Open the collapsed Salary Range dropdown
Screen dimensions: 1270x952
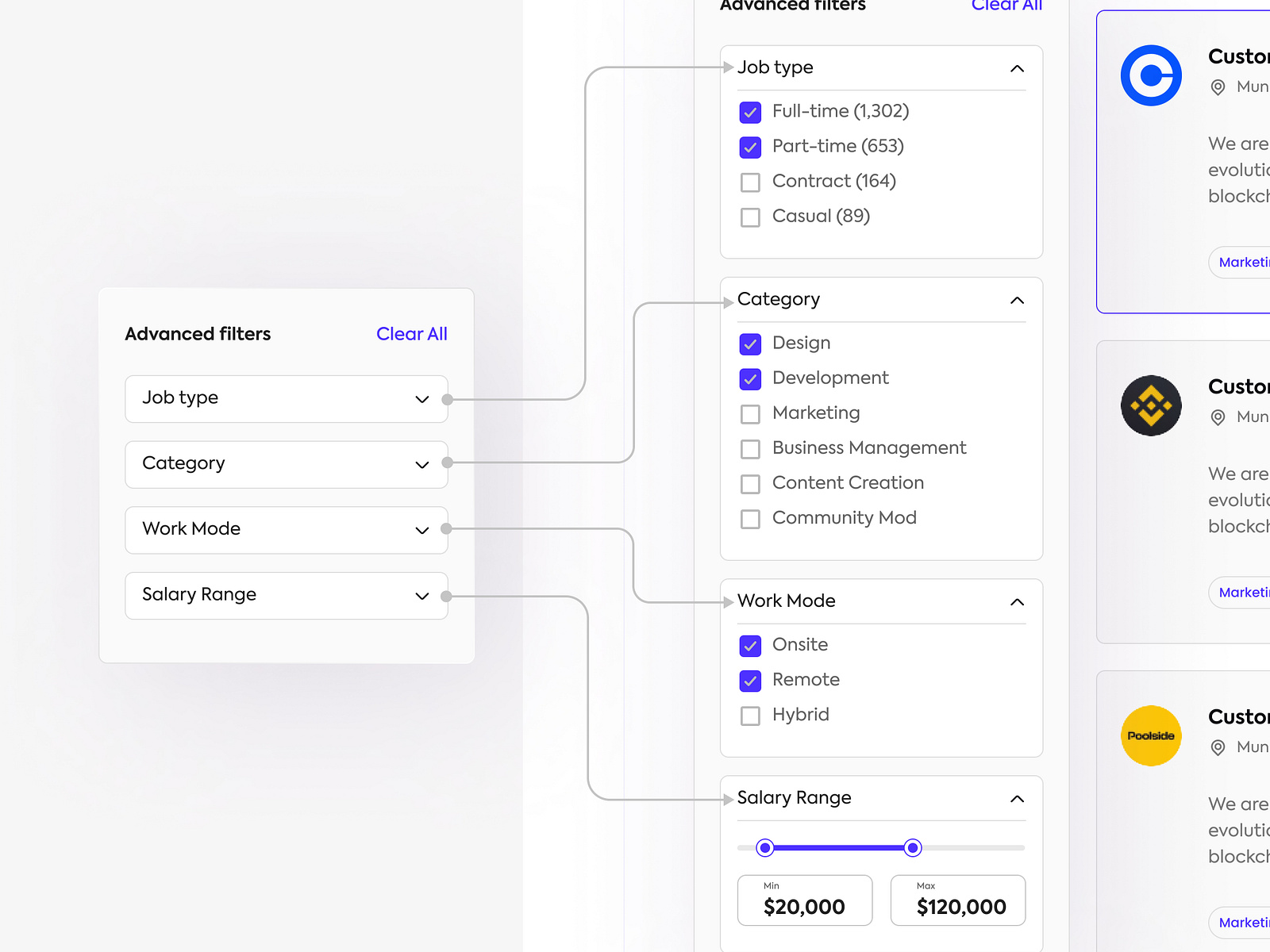(287, 595)
